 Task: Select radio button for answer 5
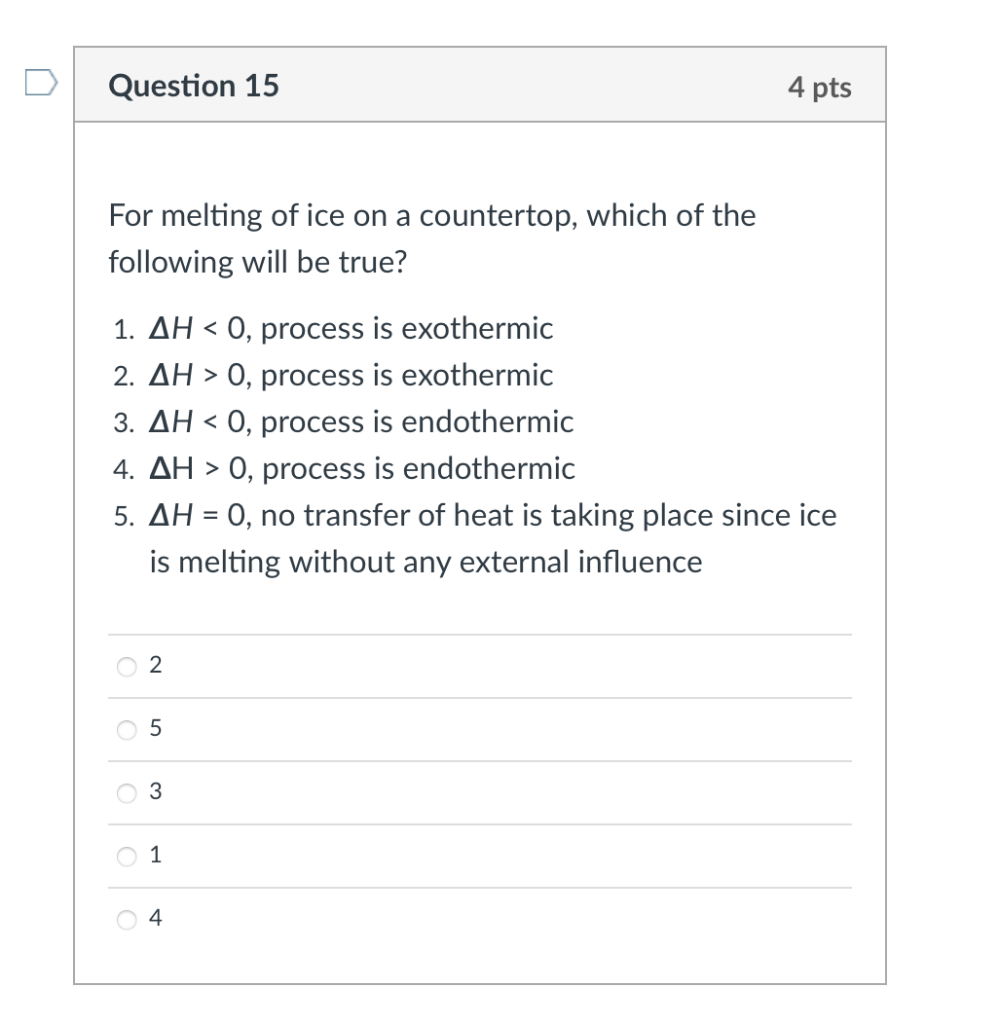(125, 730)
